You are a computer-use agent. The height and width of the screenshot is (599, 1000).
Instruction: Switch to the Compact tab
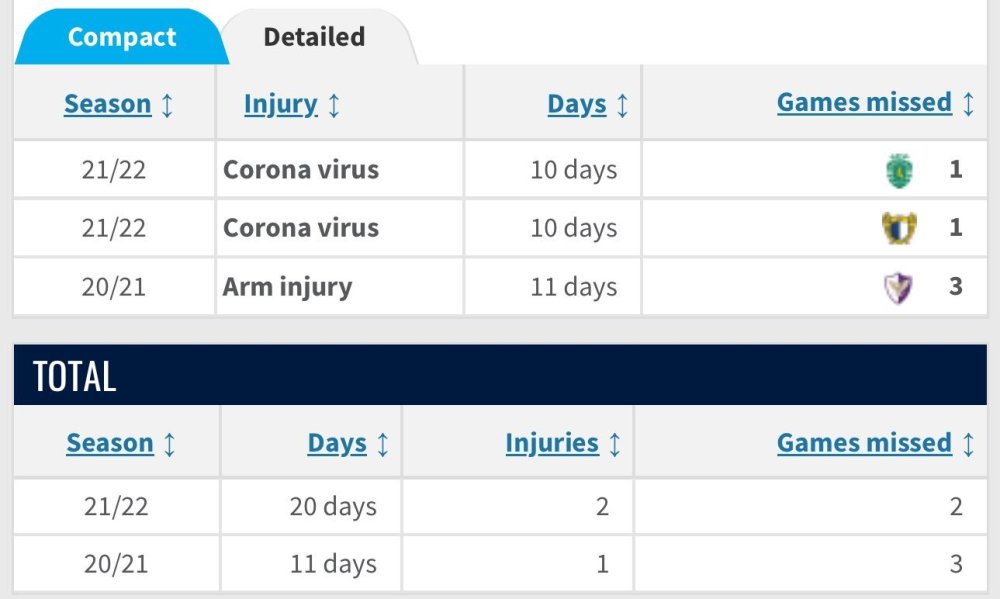[x=121, y=38]
